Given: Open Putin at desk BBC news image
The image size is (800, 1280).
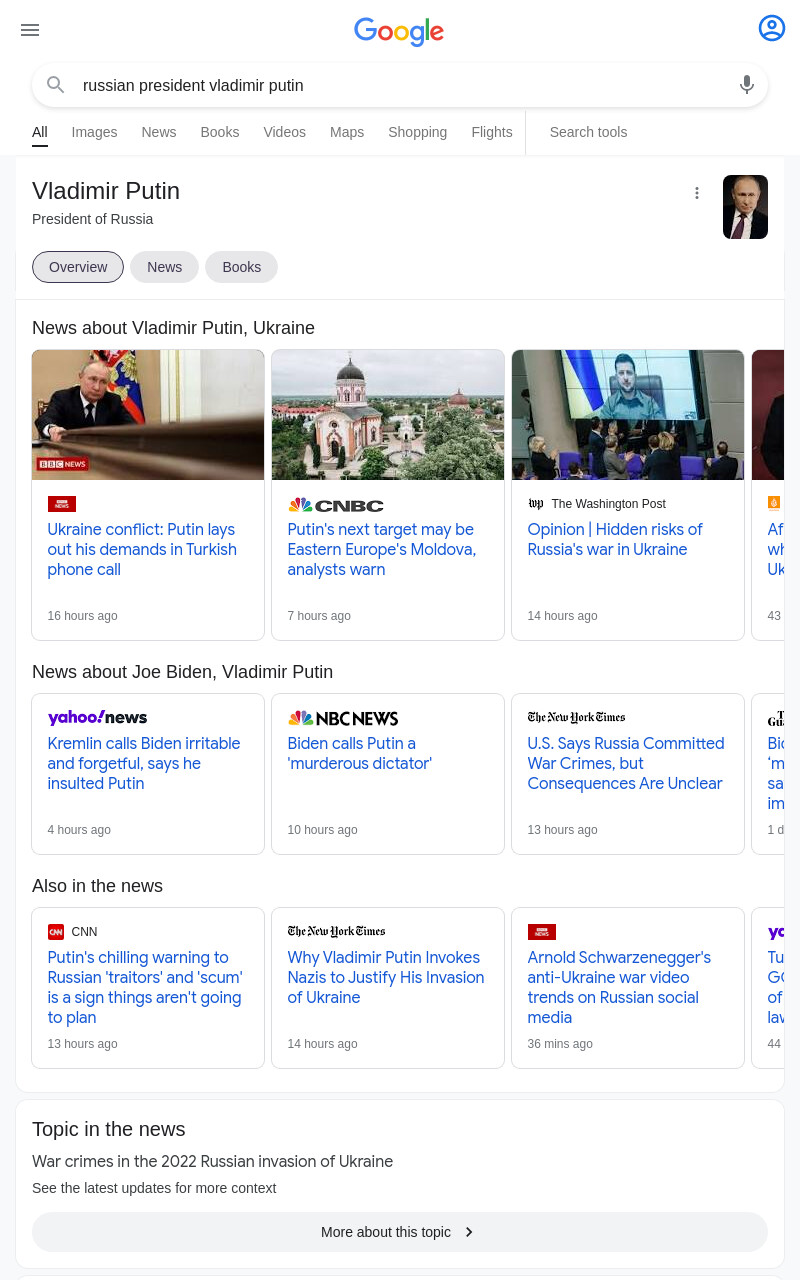Looking at the screenshot, I should (148, 415).
